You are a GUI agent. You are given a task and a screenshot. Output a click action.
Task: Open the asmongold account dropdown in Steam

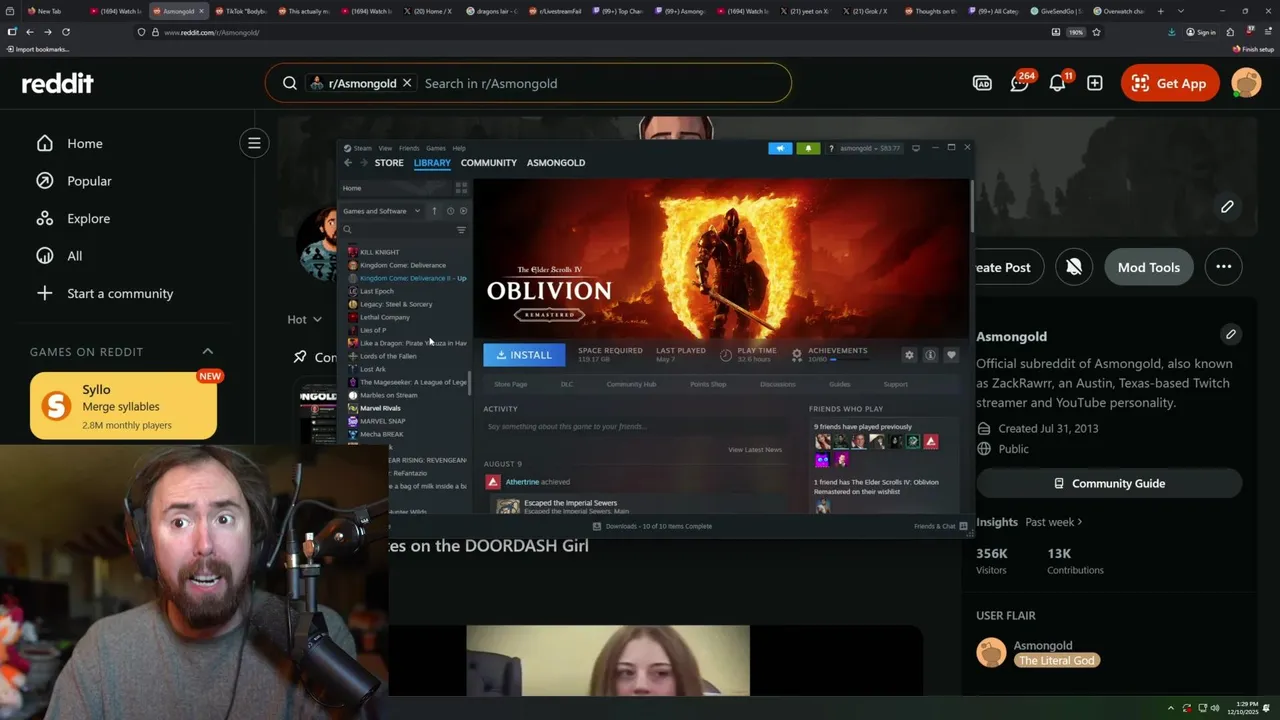tap(870, 148)
